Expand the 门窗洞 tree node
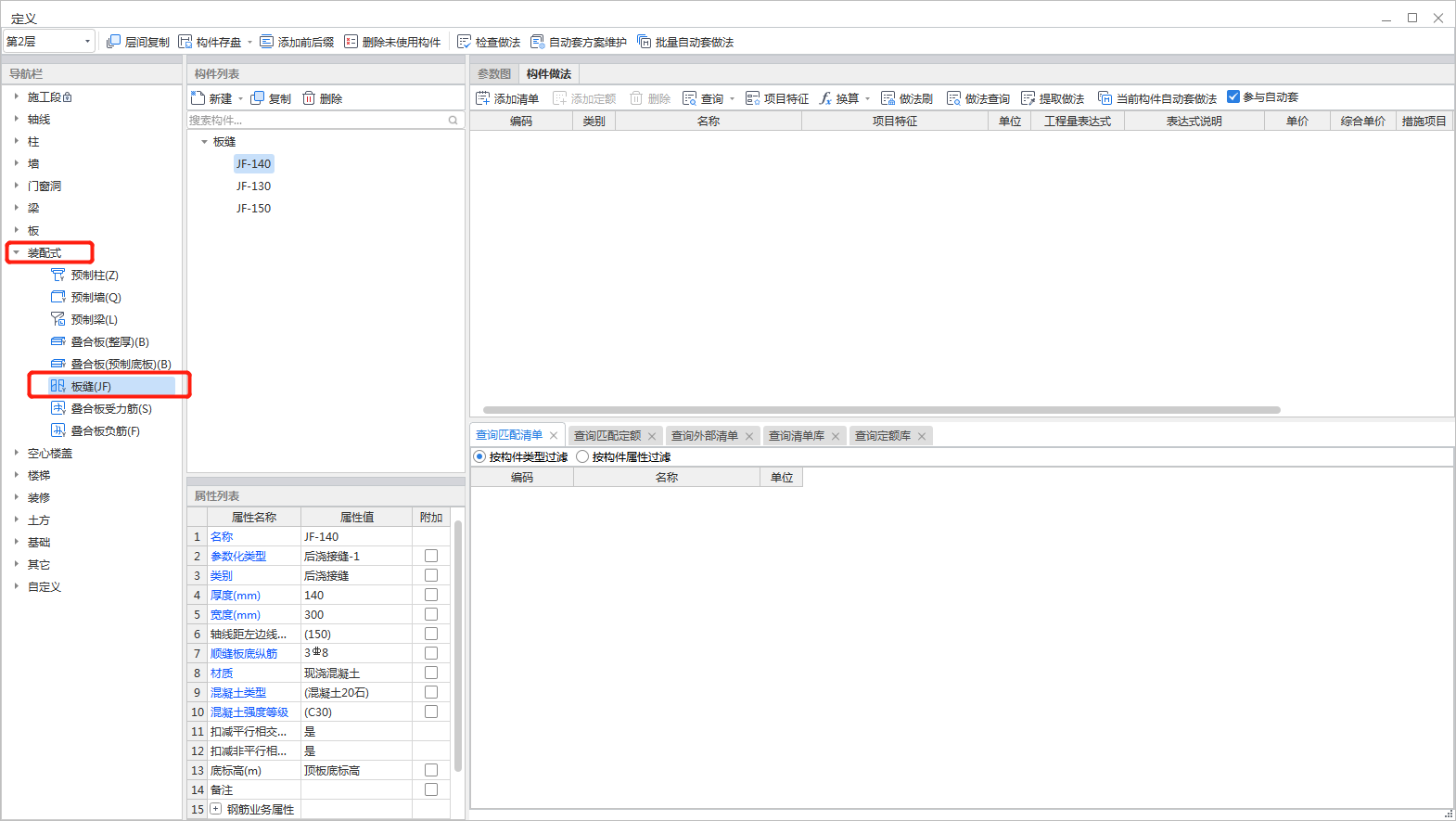This screenshot has width=1456, height=821. point(16,186)
